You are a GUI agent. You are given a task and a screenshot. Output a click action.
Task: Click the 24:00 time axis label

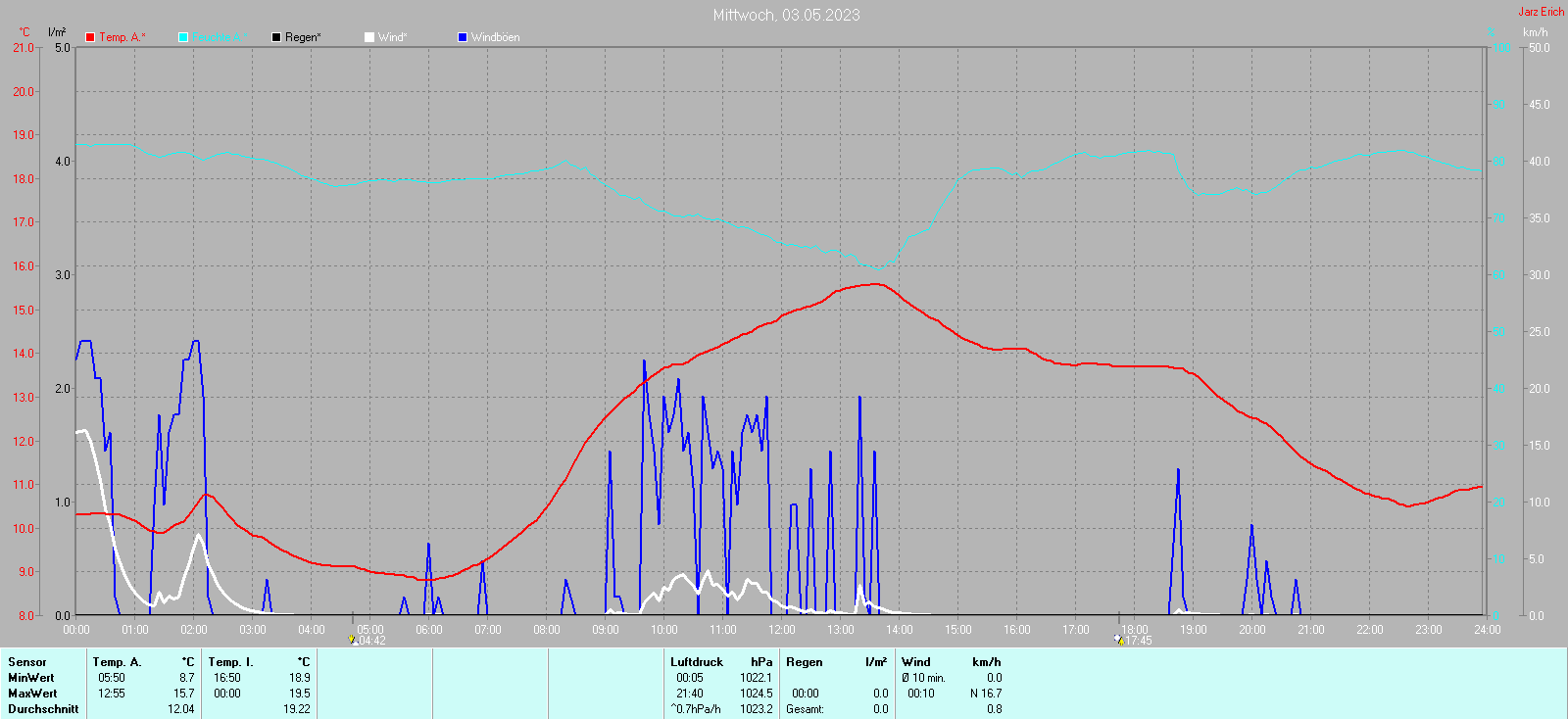coord(1488,629)
